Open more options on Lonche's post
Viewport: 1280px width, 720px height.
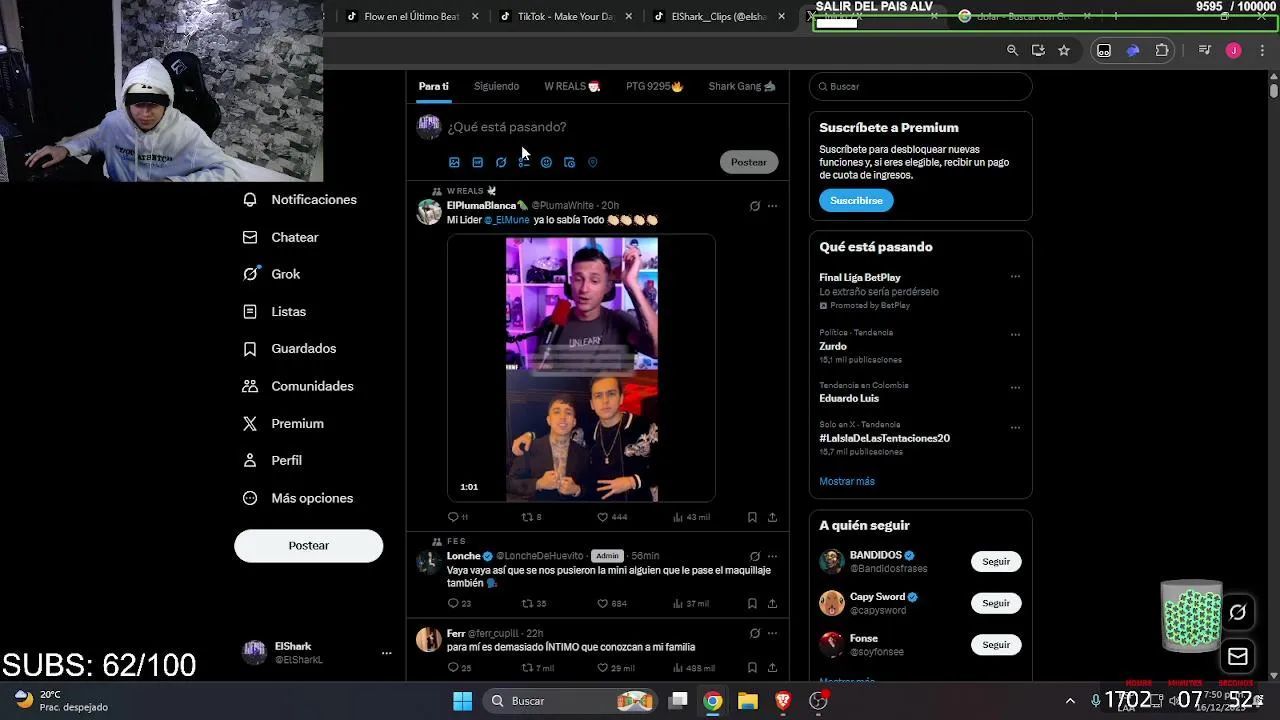coord(772,556)
